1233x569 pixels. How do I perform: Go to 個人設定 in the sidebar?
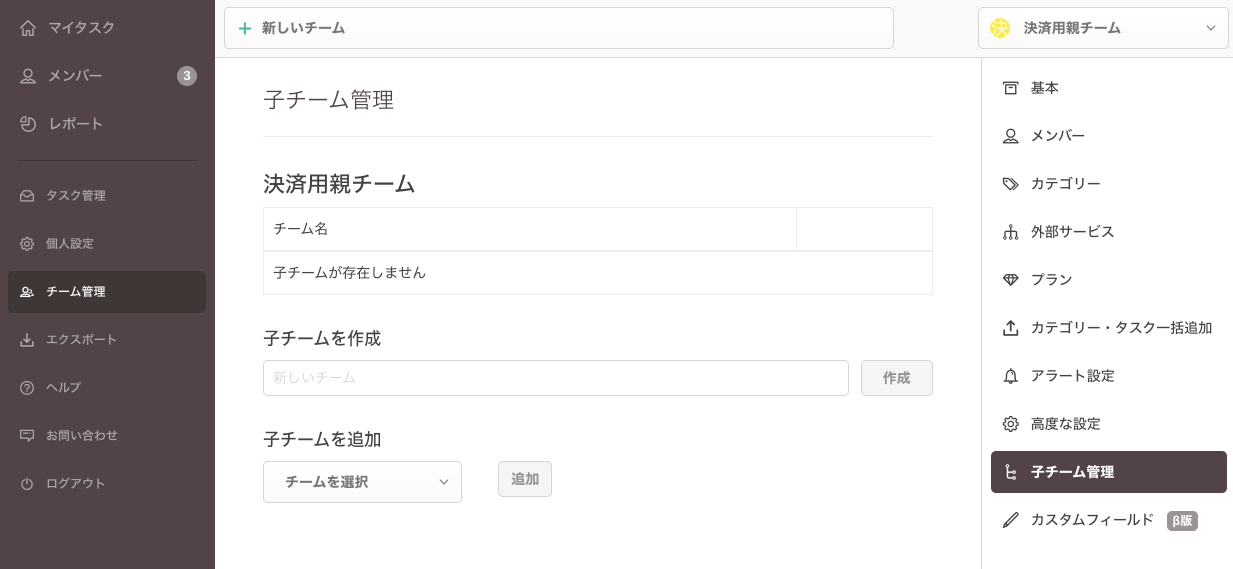70,244
